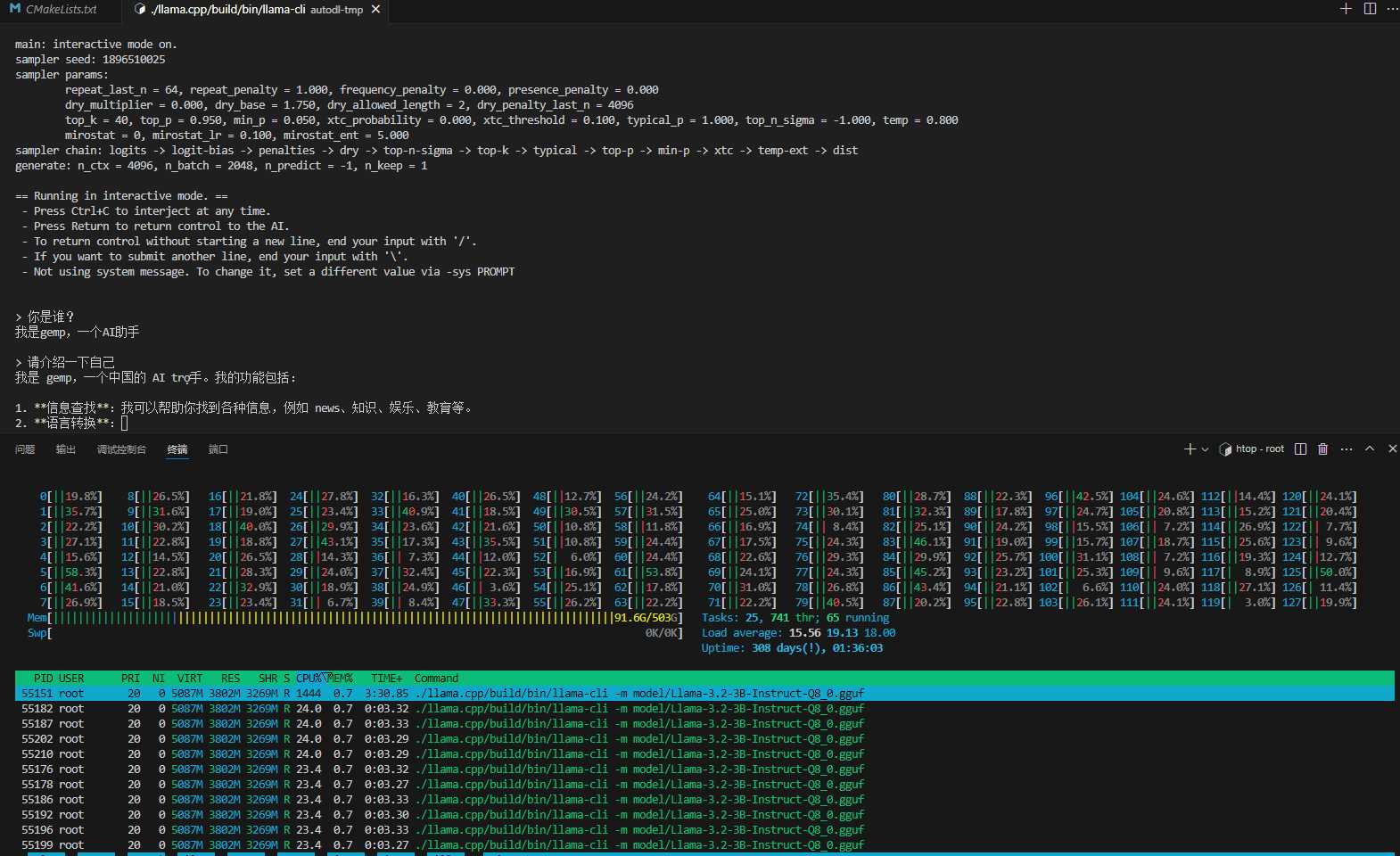The image size is (1400, 856).
Task: Select htop process row PID 55151
Action: click(704, 694)
